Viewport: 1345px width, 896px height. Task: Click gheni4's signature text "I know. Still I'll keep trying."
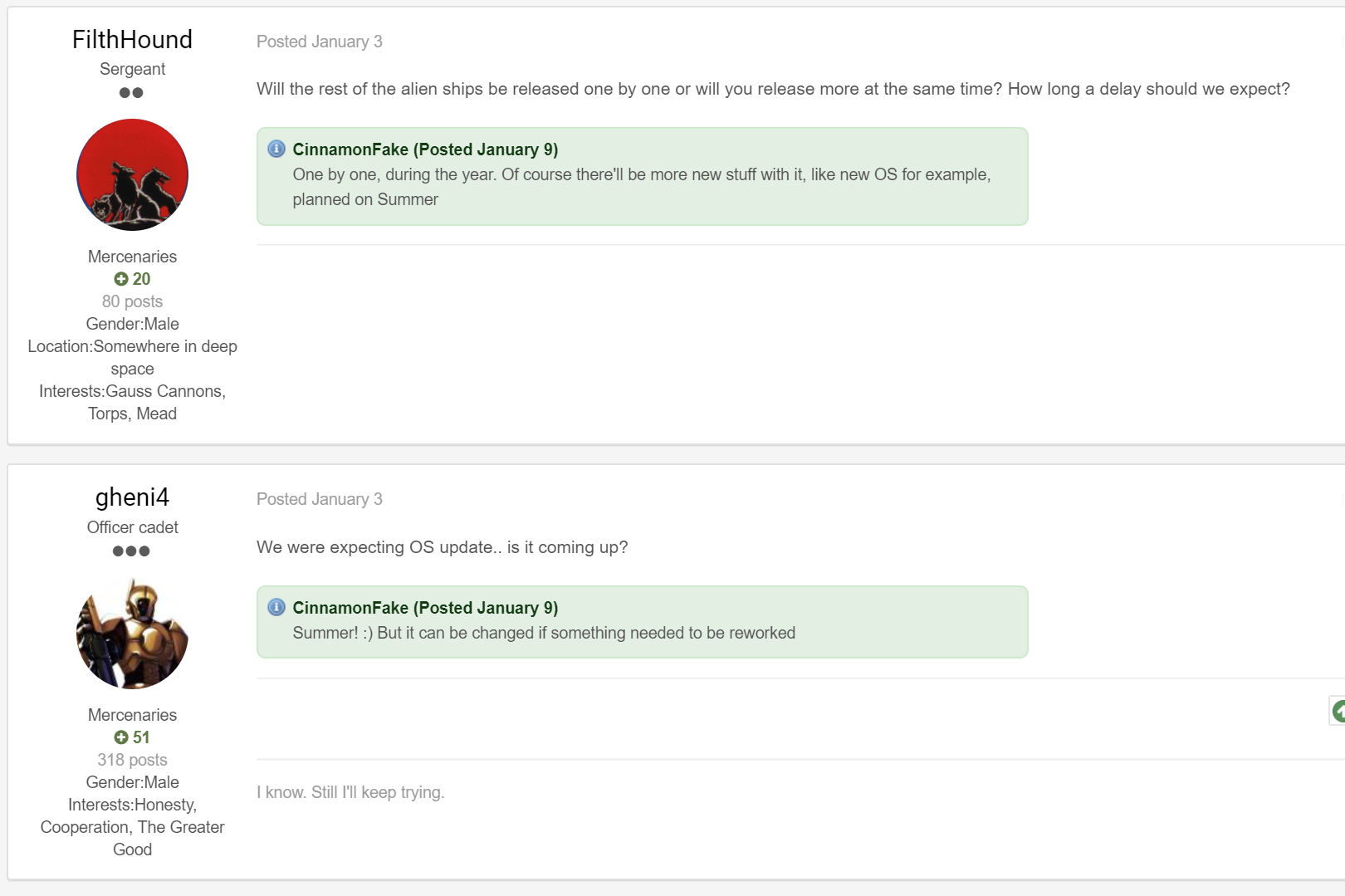[x=350, y=792]
